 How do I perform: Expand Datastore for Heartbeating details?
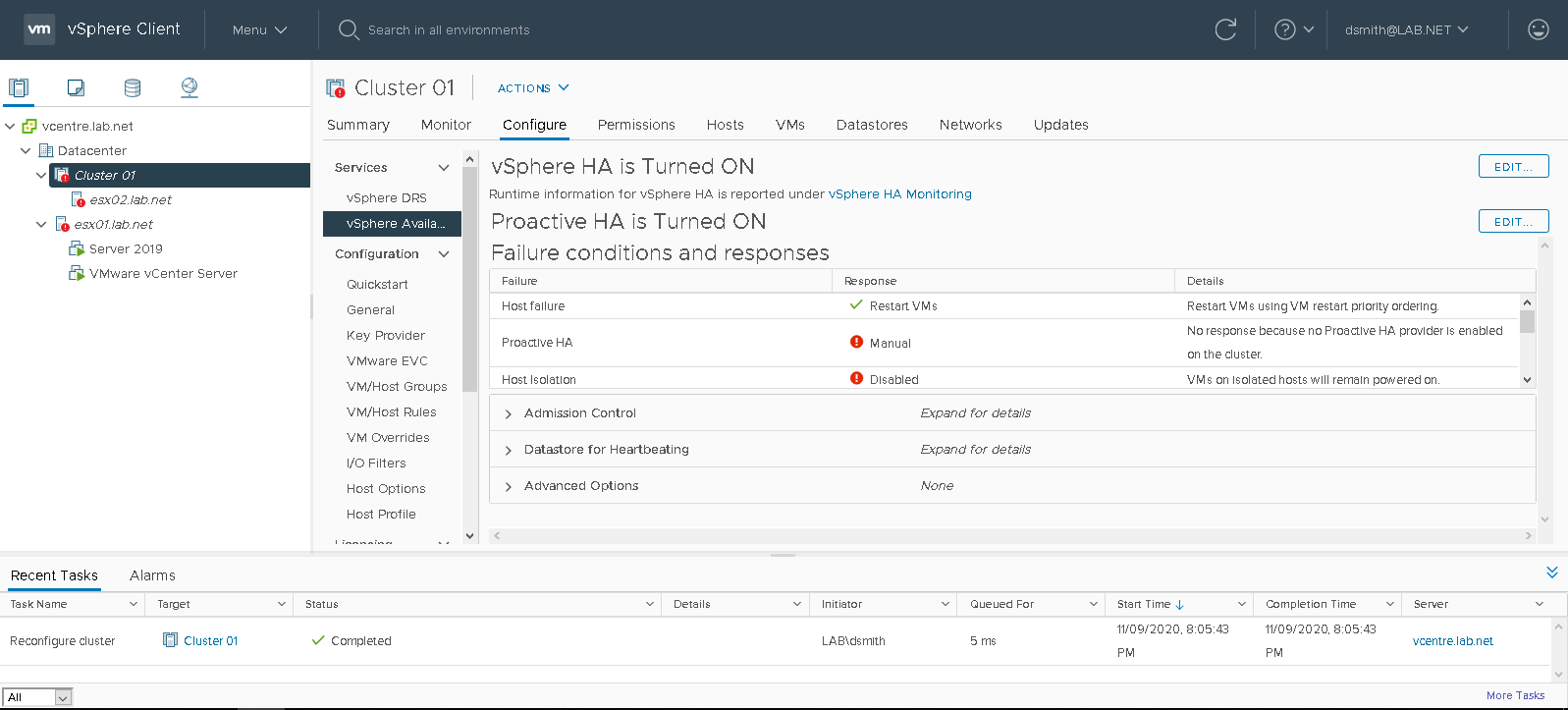click(509, 450)
